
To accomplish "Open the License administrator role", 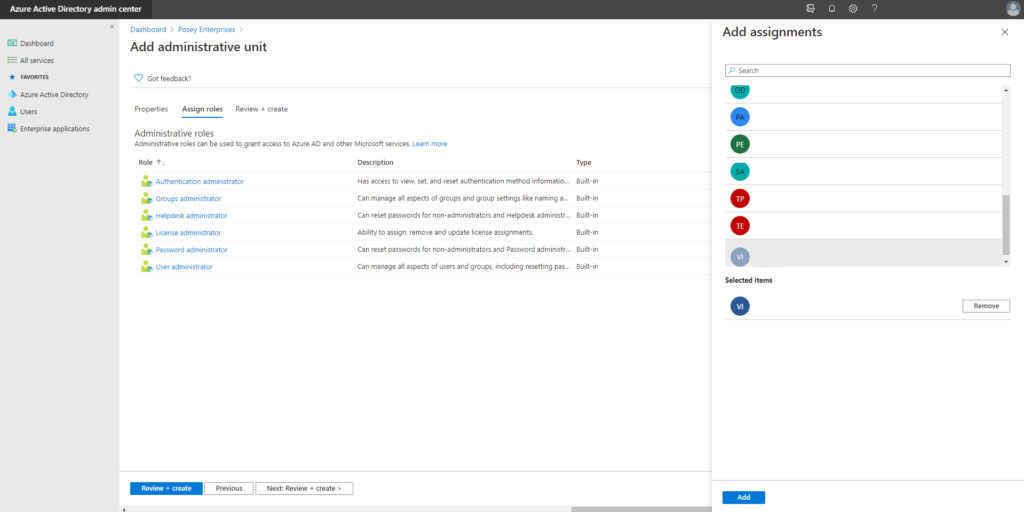I will click(188, 232).
